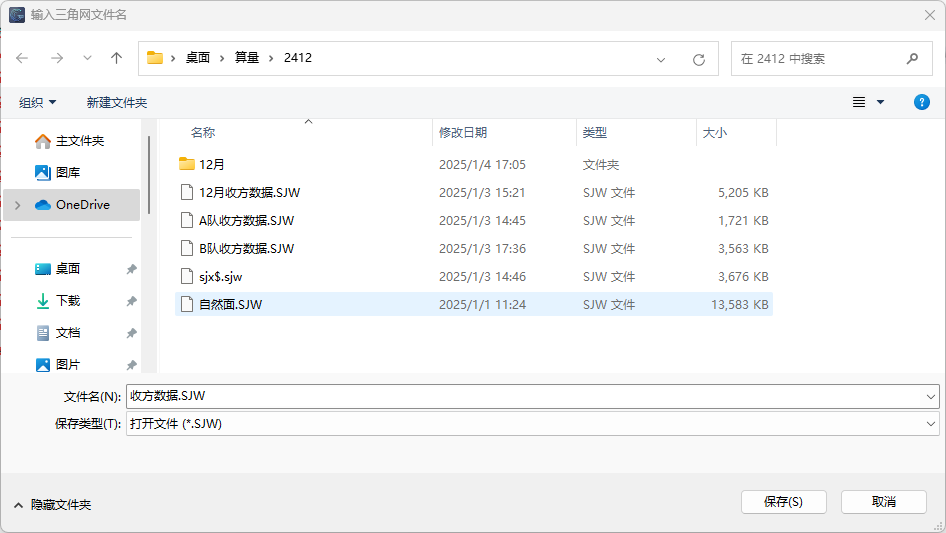This screenshot has width=946, height=533.
Task: Click 新建文件夹 to create folder
Action: coord(117,102)
